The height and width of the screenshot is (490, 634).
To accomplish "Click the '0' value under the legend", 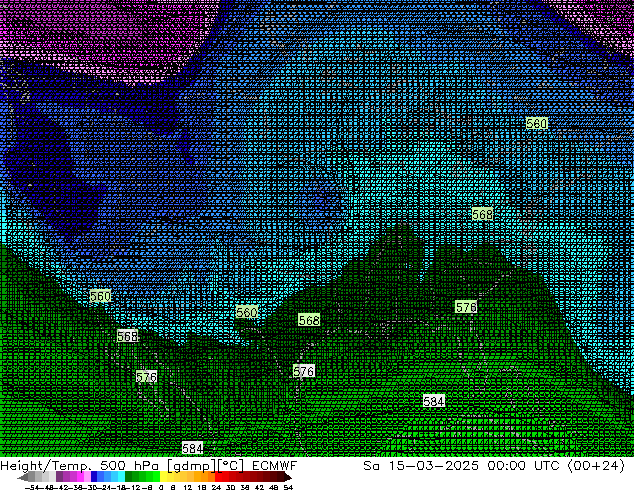I will (161, 487).
